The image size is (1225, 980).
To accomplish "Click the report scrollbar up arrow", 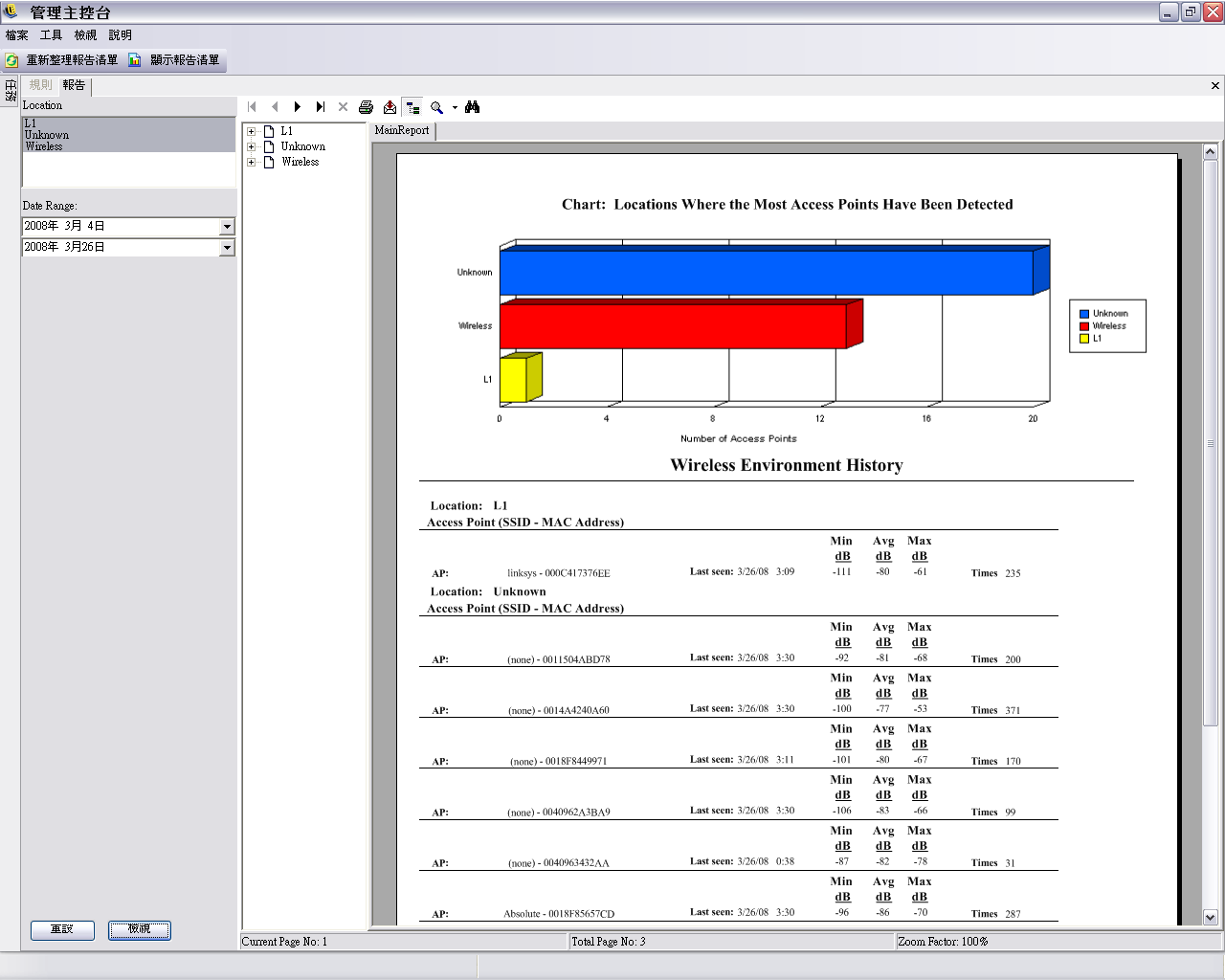I will 1210,151.
